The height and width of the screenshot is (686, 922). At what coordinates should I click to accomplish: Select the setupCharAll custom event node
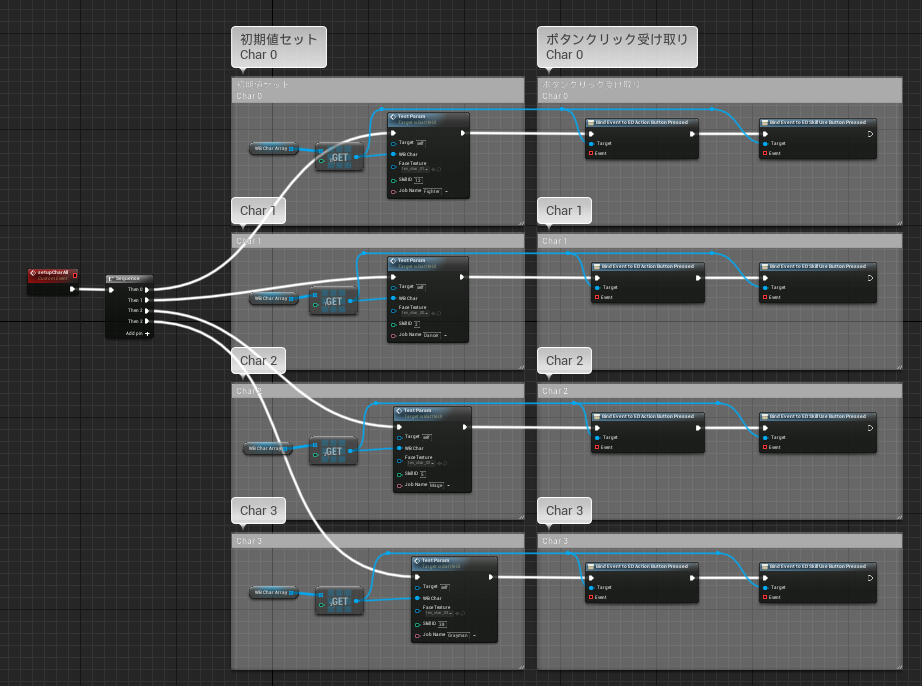point(53,282)
